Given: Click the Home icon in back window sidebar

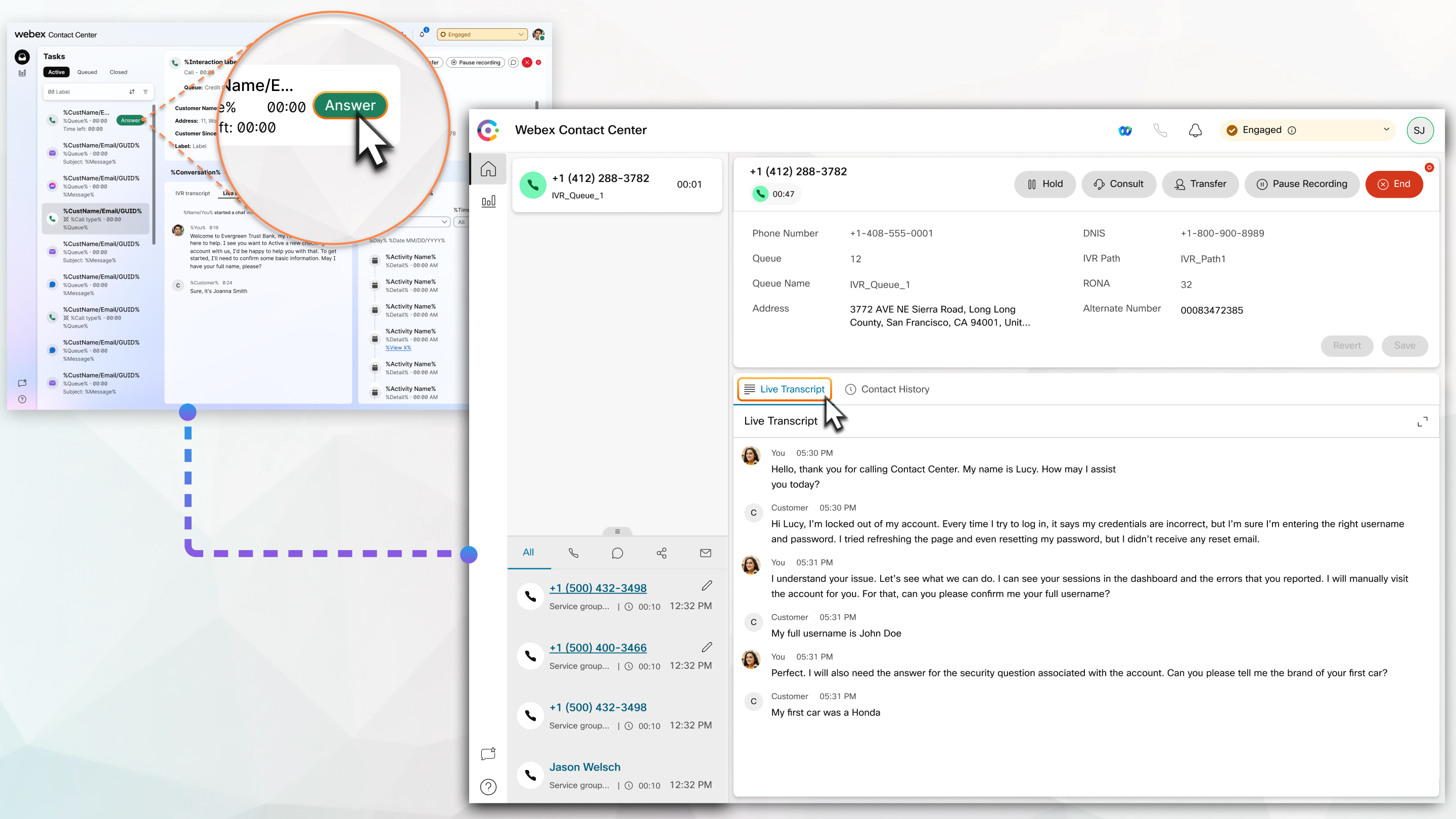Looking at the screenshot, I should (x=22, y=57).
